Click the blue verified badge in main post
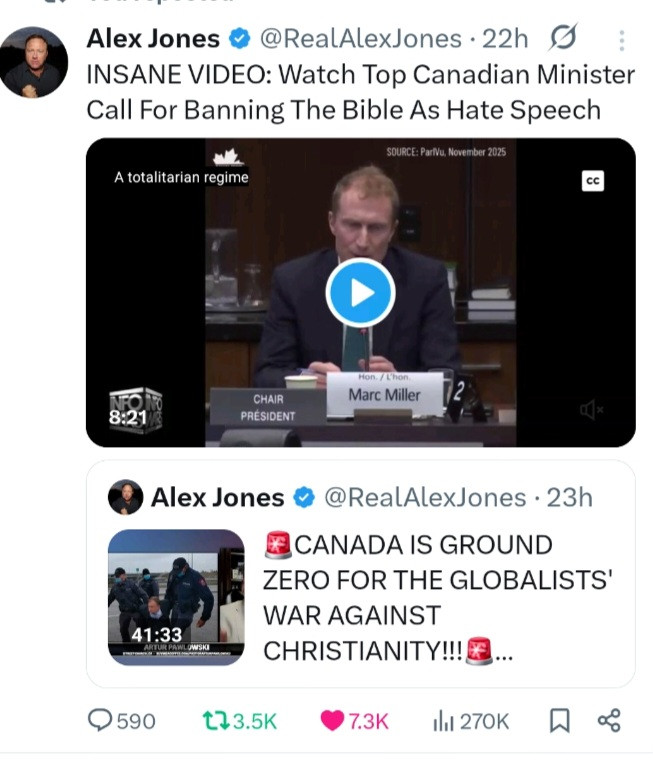The image size is (653, 760). tap(239, 40)
